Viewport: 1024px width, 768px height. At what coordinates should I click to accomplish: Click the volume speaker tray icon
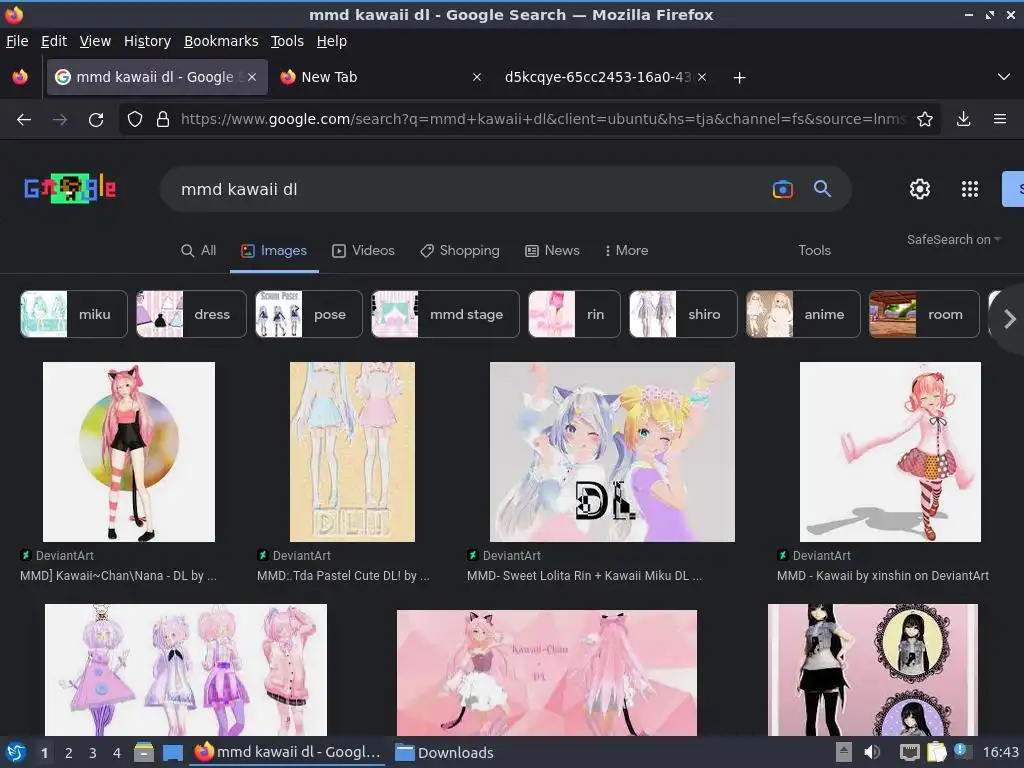click(x=872, y=752)
